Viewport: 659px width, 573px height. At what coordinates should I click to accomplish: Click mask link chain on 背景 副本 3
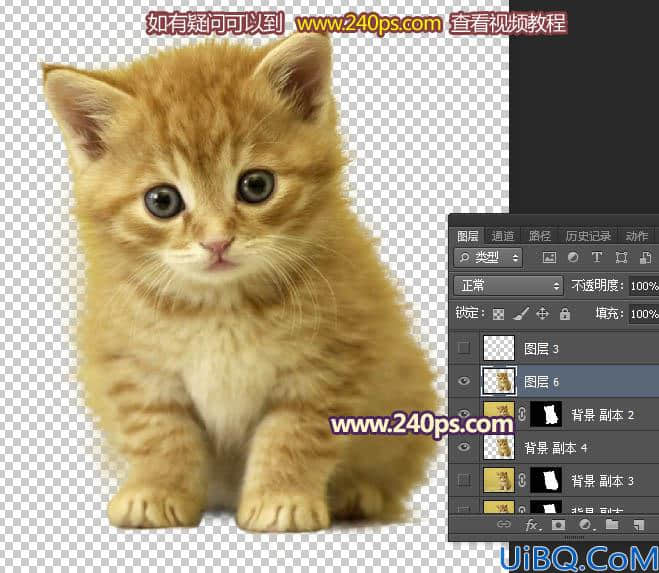point(522,480)
